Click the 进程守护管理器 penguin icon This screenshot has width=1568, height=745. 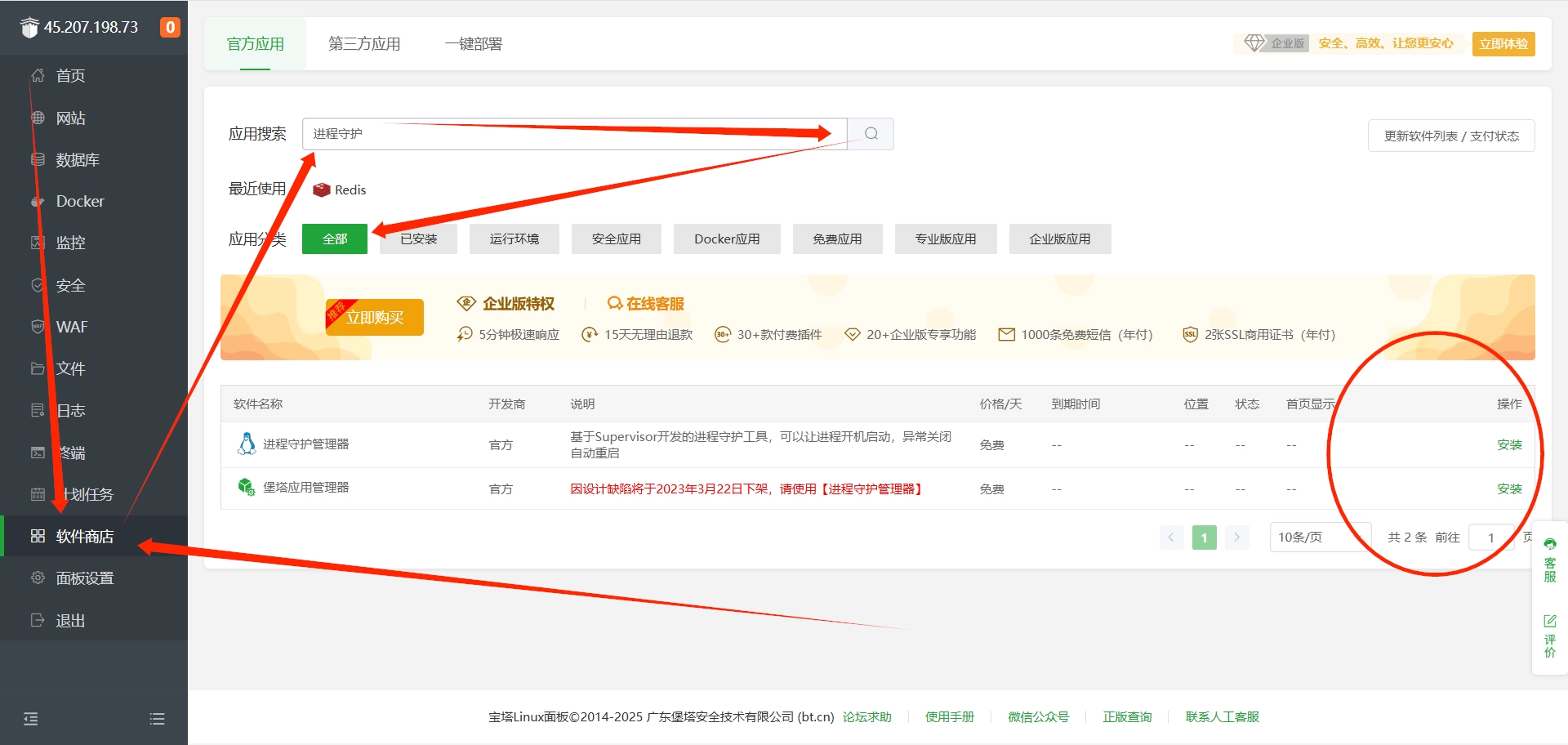(x=247, y=444)
